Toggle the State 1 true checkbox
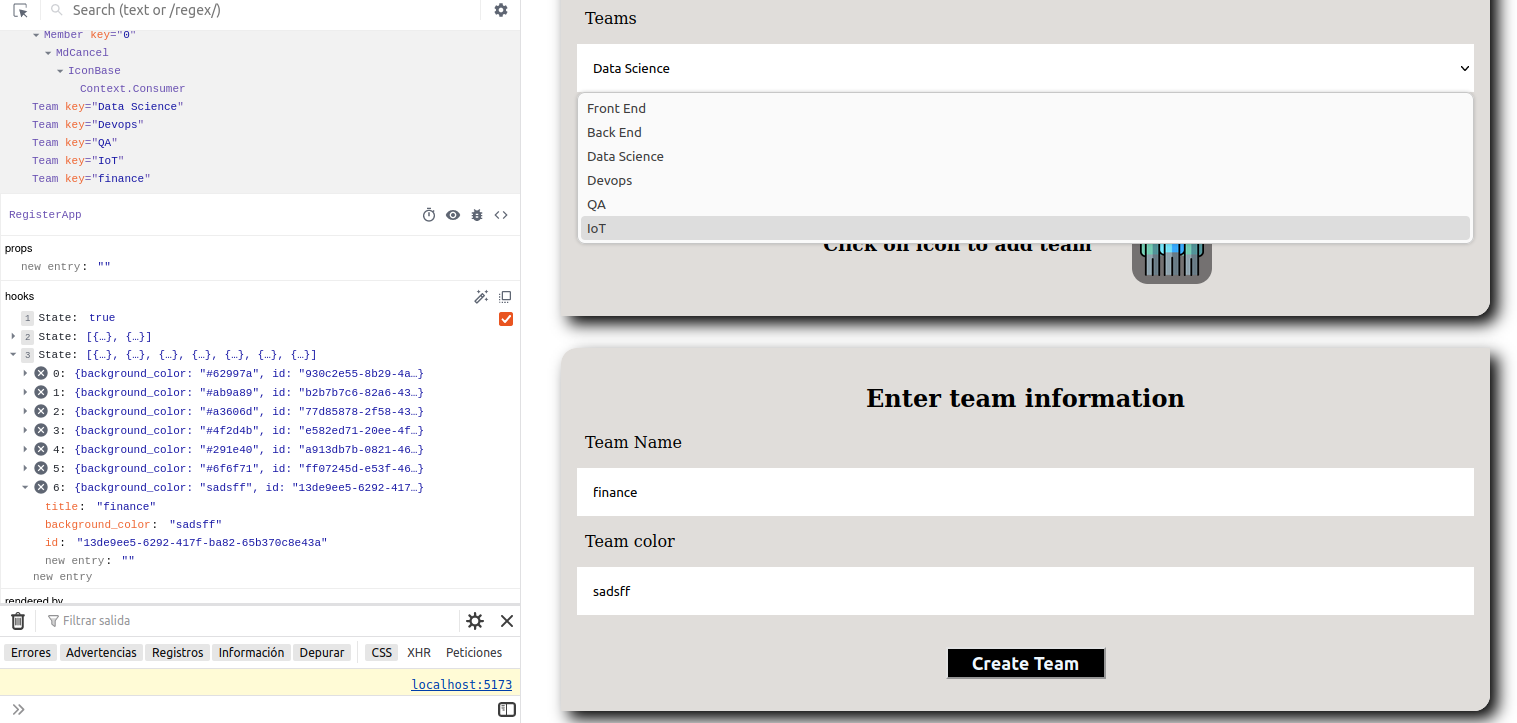 (x=506, y=319)
